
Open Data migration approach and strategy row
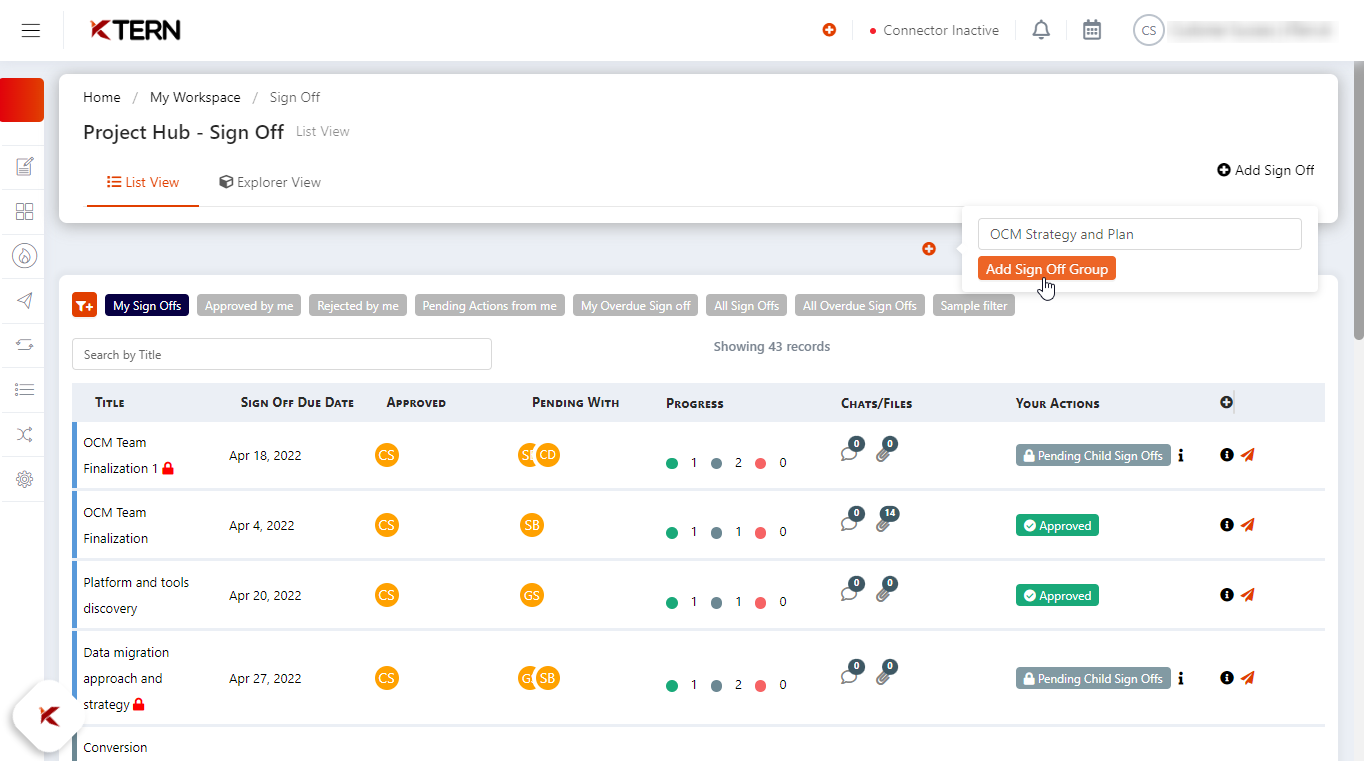pyautogui.click(x=126, y=678)
